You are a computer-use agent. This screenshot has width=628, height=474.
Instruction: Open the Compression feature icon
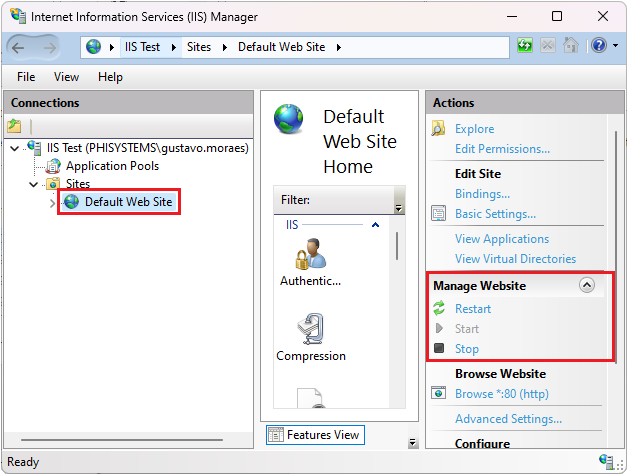point(310,329)
